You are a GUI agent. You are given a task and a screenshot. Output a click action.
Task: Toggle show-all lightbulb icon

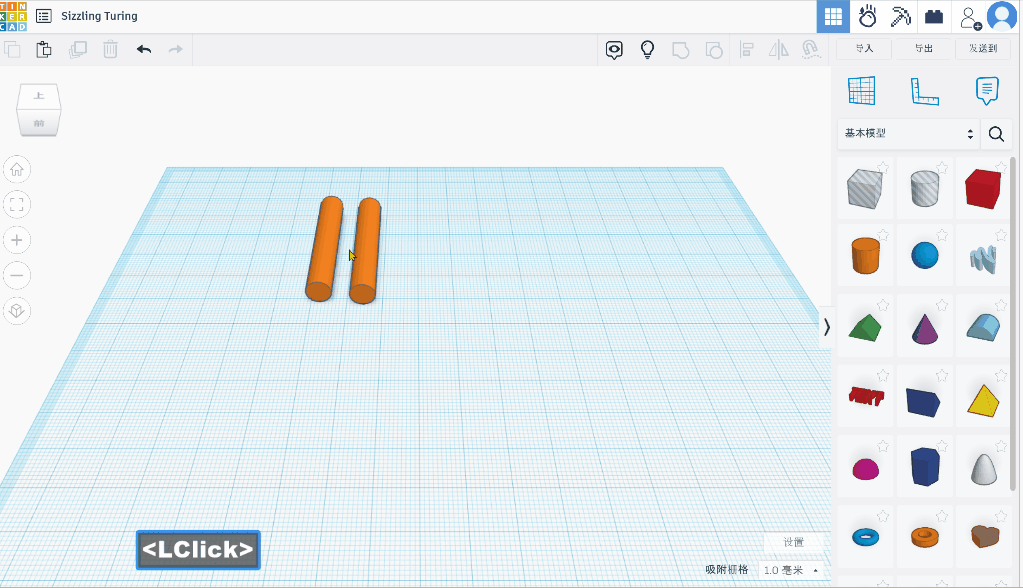[647, 50]
